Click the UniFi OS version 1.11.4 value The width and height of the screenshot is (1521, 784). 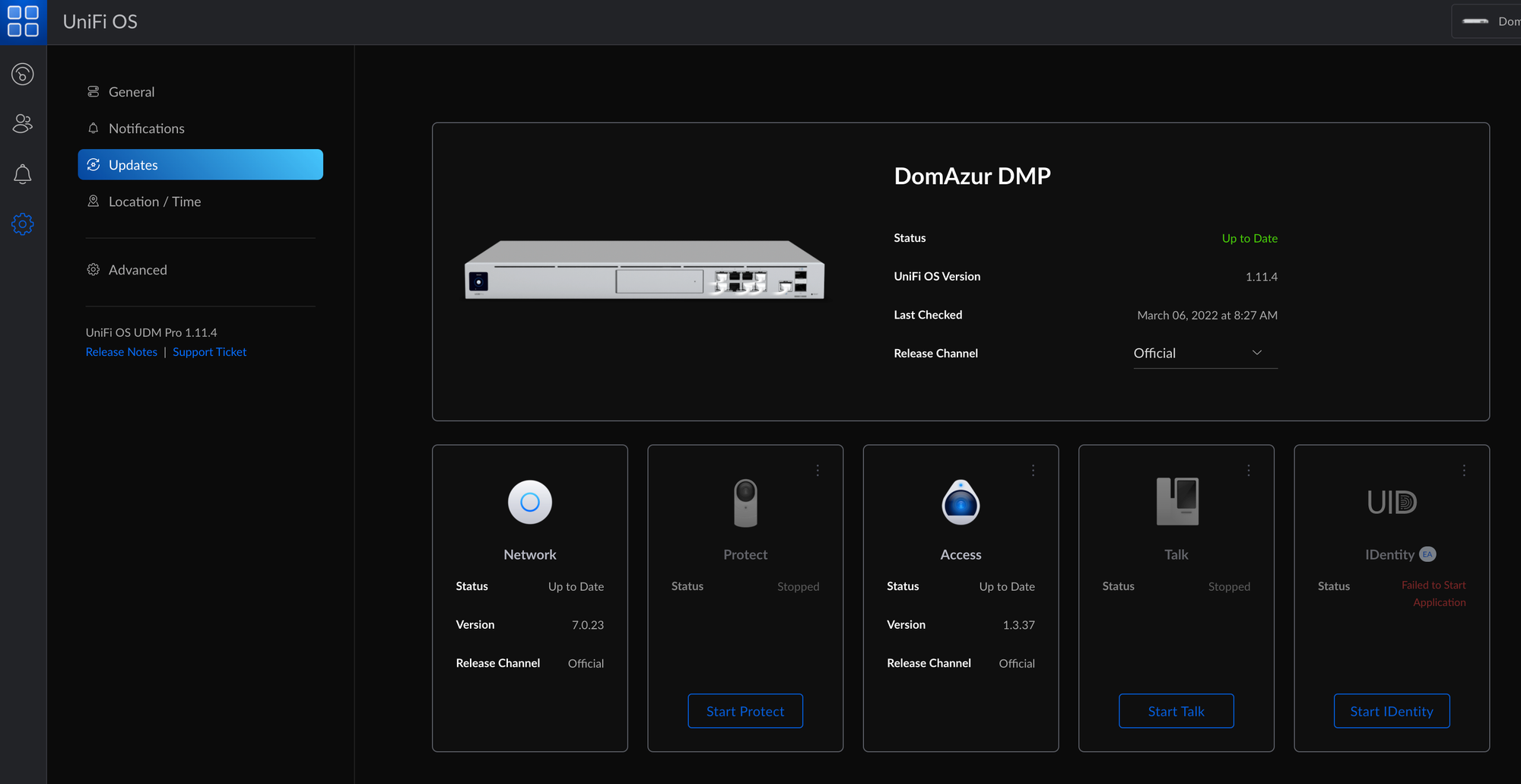(1262, 277)
